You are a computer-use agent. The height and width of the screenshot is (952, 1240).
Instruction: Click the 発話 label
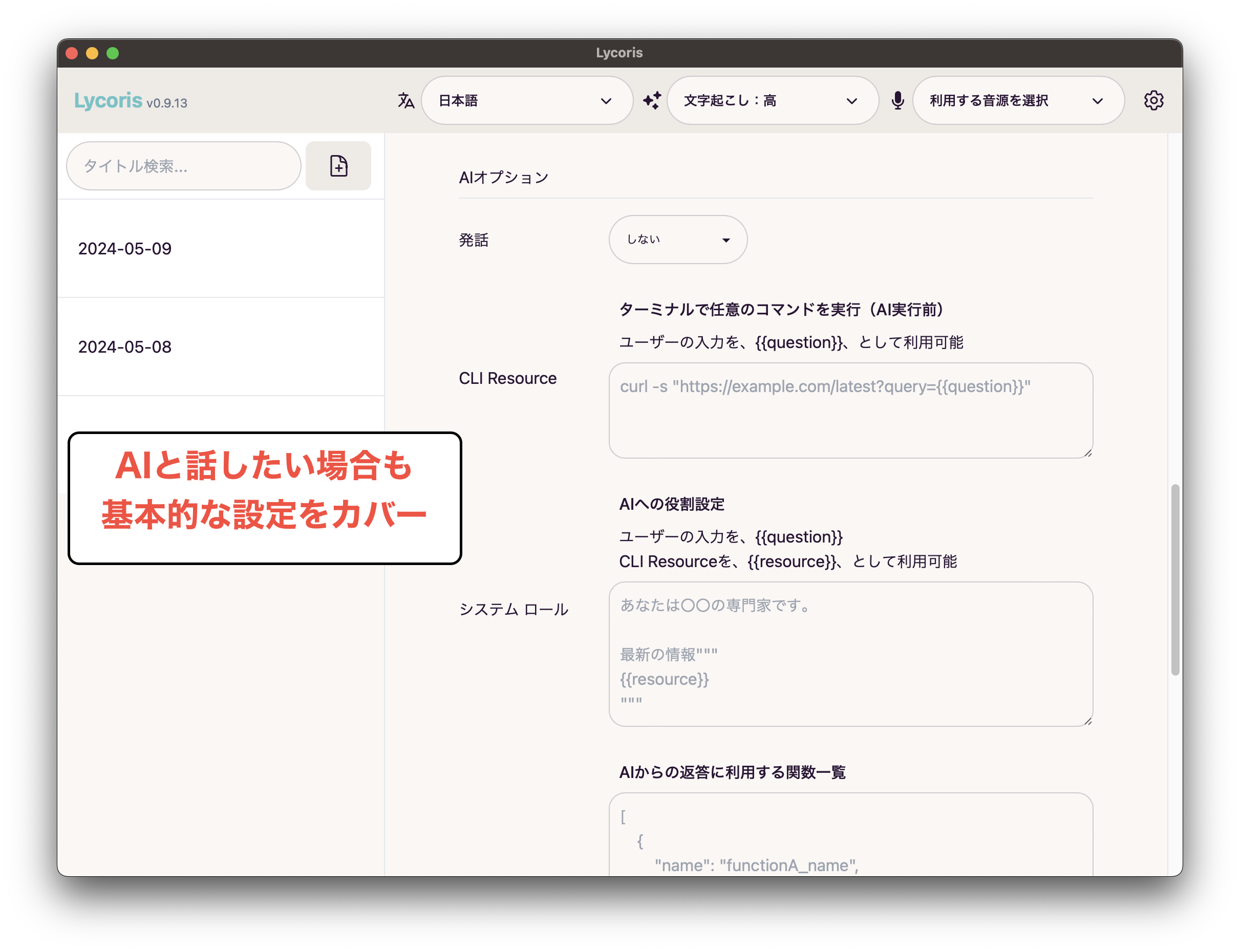[473, 240]
